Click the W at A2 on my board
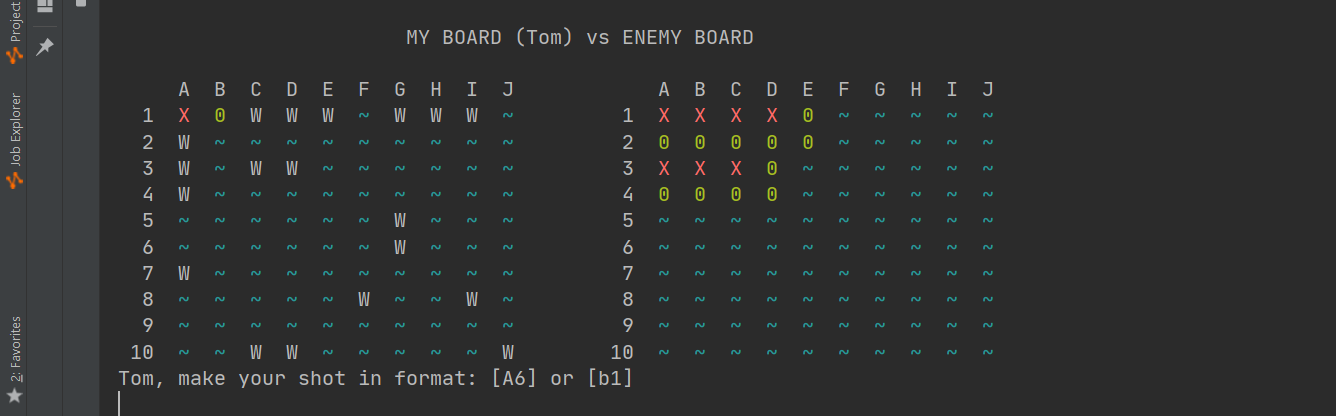1336x416 pixels. 183,142
